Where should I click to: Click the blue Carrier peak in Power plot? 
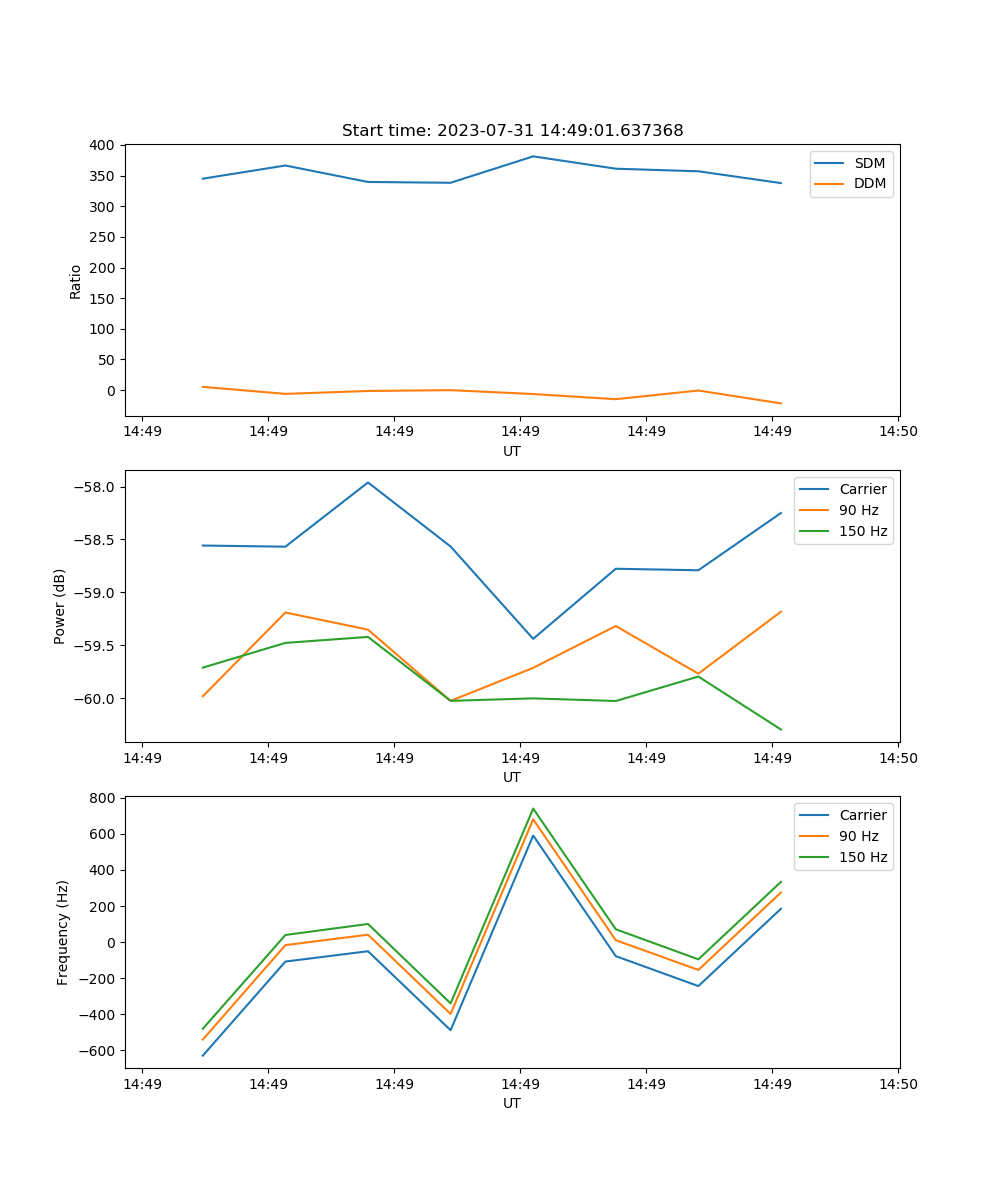point(368,483)
